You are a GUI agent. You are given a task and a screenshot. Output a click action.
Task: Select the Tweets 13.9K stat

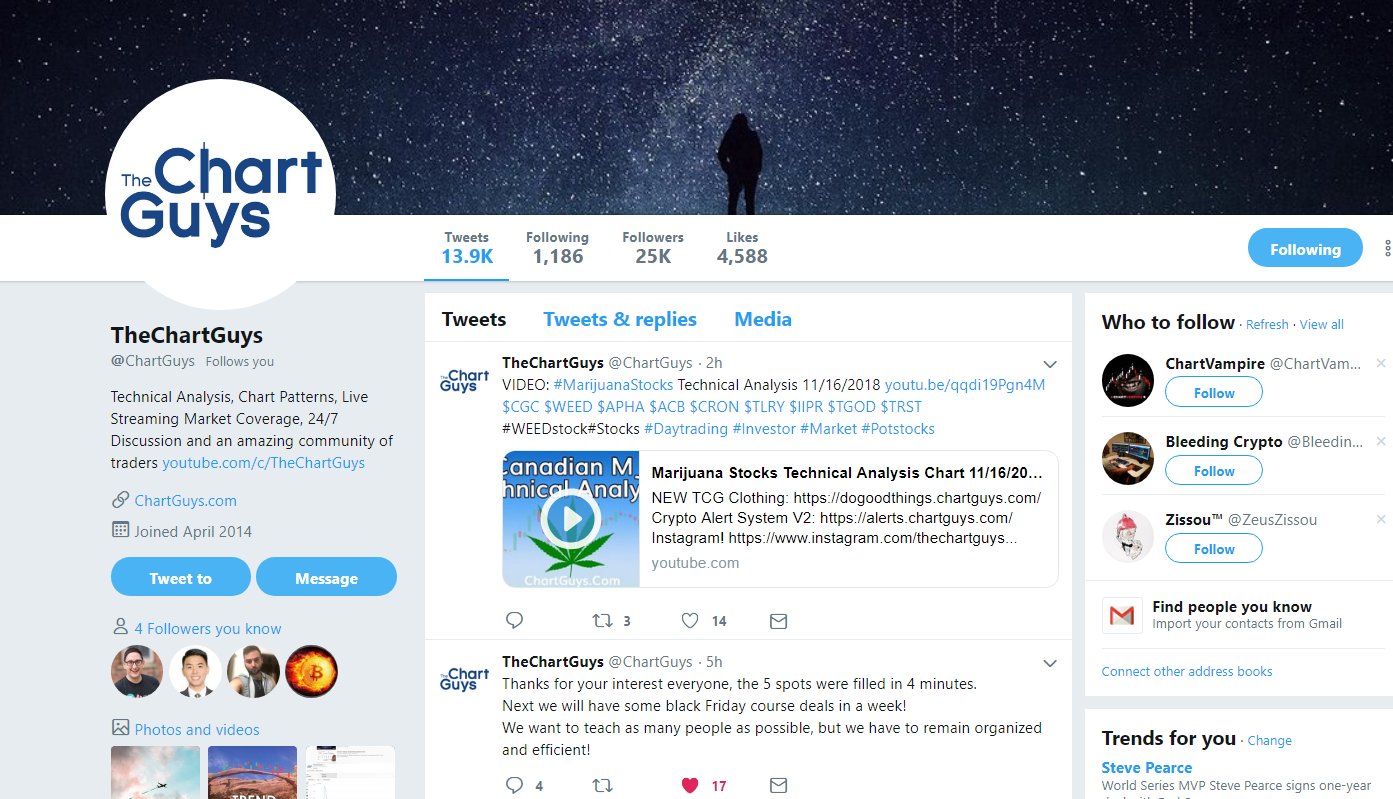pyautogui.click(x=467, y=248)
